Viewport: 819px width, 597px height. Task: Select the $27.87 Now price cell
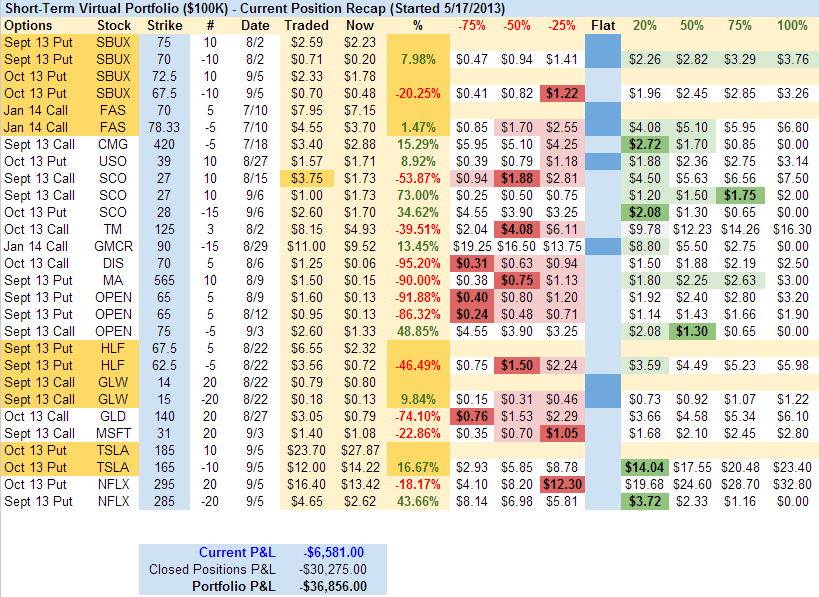coord(359,450)
